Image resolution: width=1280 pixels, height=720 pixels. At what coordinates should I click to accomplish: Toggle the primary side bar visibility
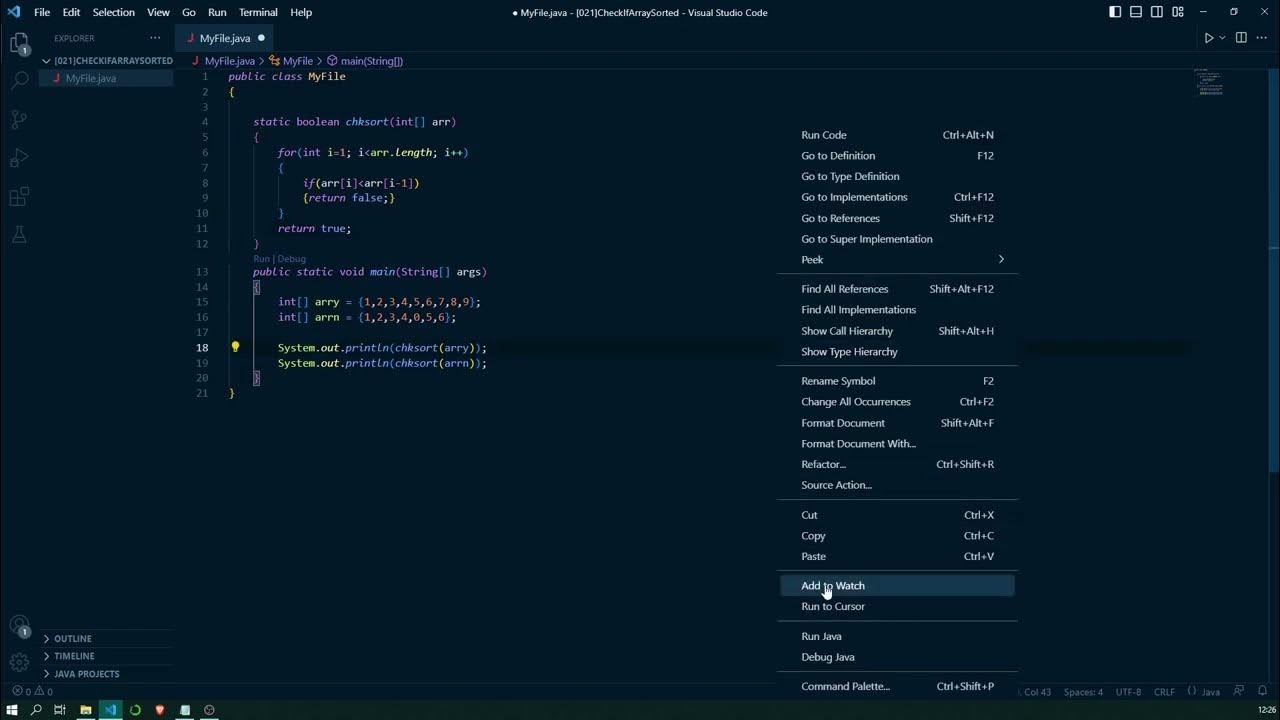point(1115,12)
